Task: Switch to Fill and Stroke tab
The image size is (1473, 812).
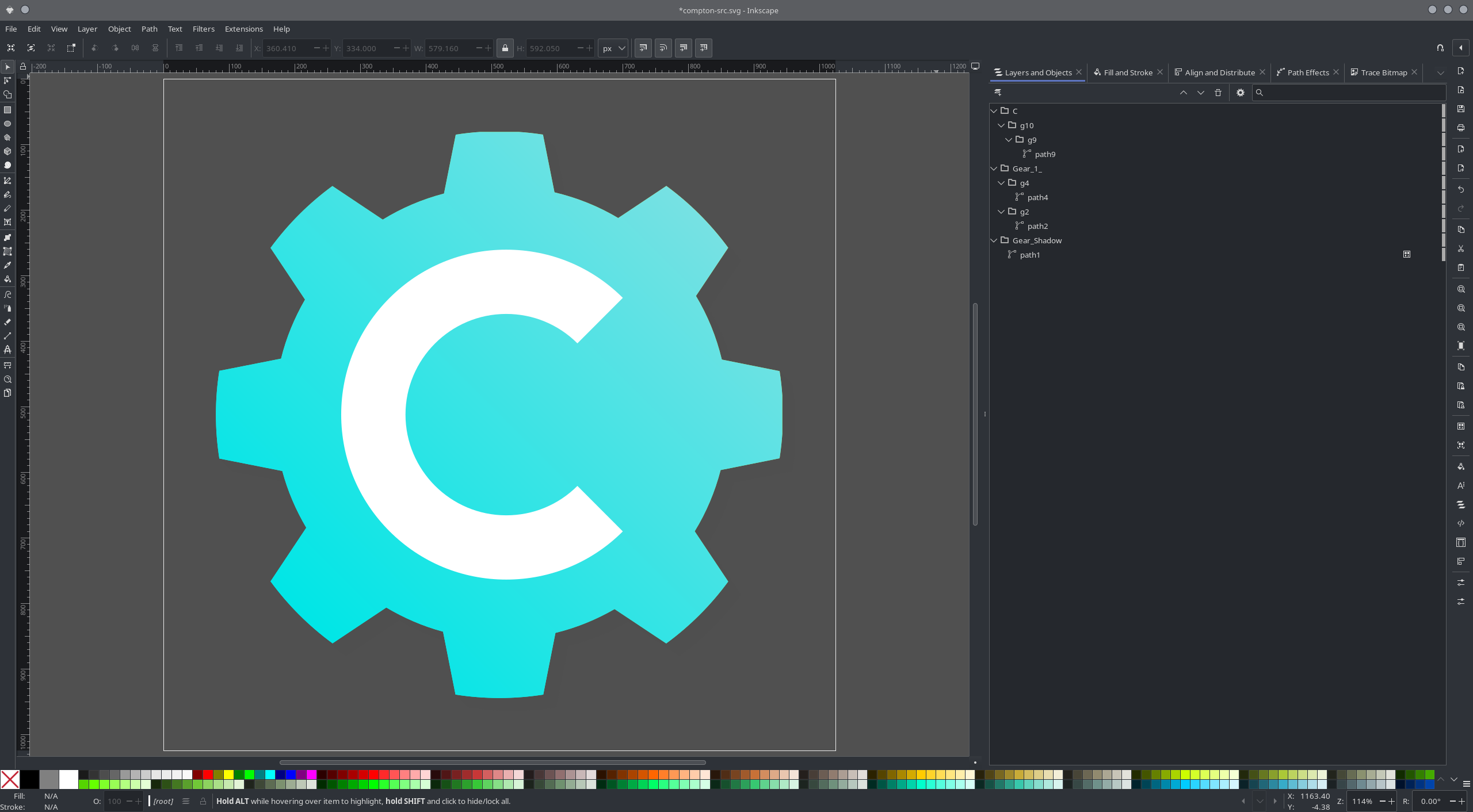Action: coord(1127,72)
